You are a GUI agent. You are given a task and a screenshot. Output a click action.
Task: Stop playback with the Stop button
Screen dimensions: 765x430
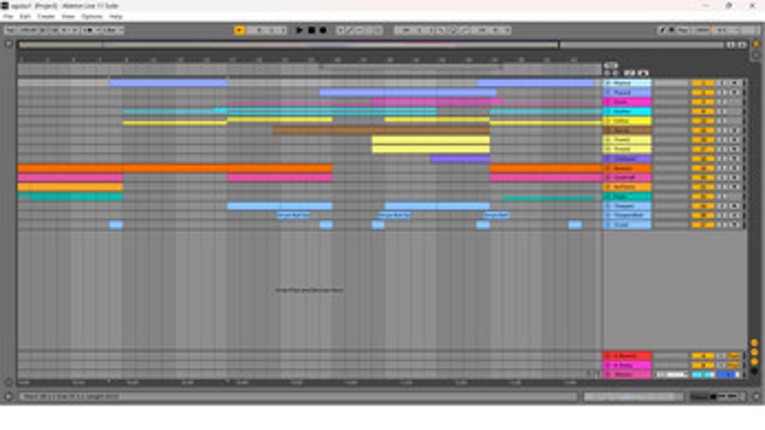click(311, 30)
